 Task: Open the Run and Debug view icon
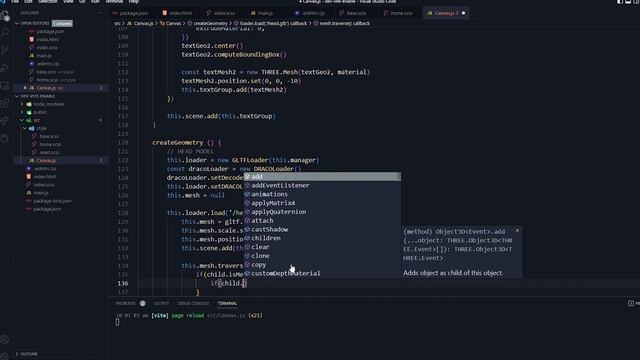point(5,68)
